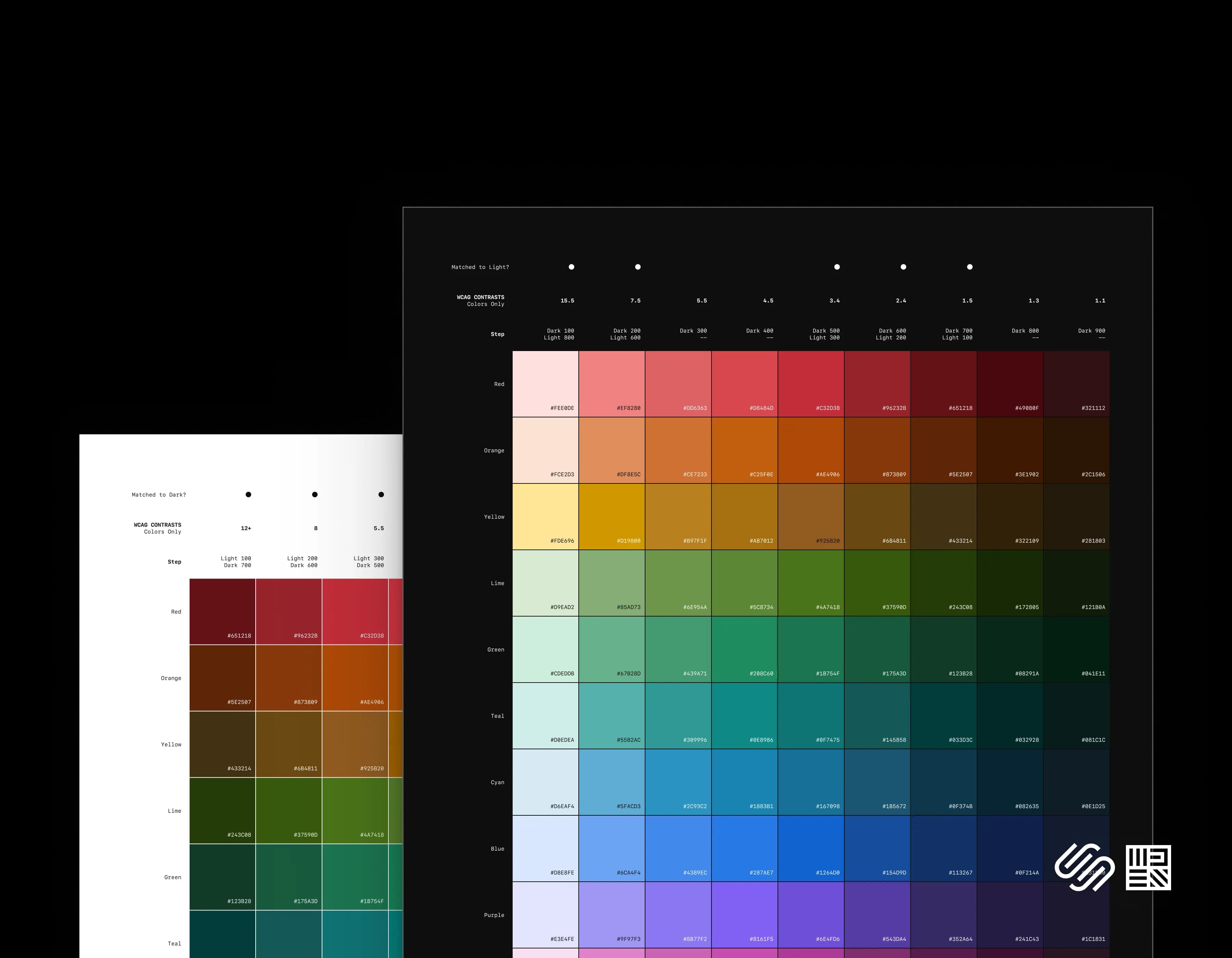This screenshot has height=958, width=1232.
Task: Select the #5C8734 swatch
Action: pos(745,583)
